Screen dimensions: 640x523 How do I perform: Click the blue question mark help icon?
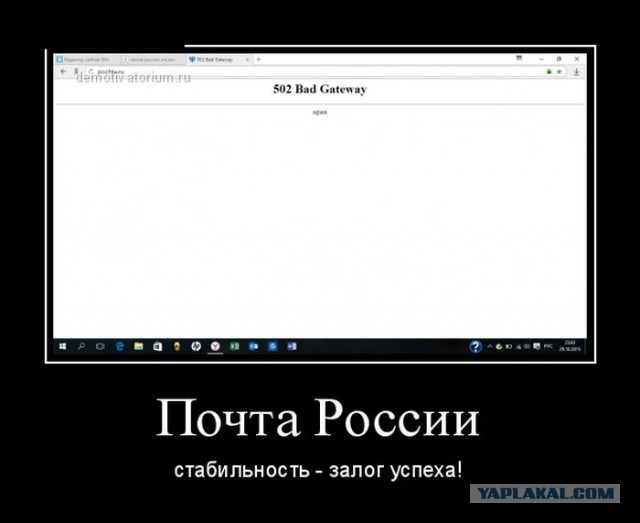click(x=475, y=347)
